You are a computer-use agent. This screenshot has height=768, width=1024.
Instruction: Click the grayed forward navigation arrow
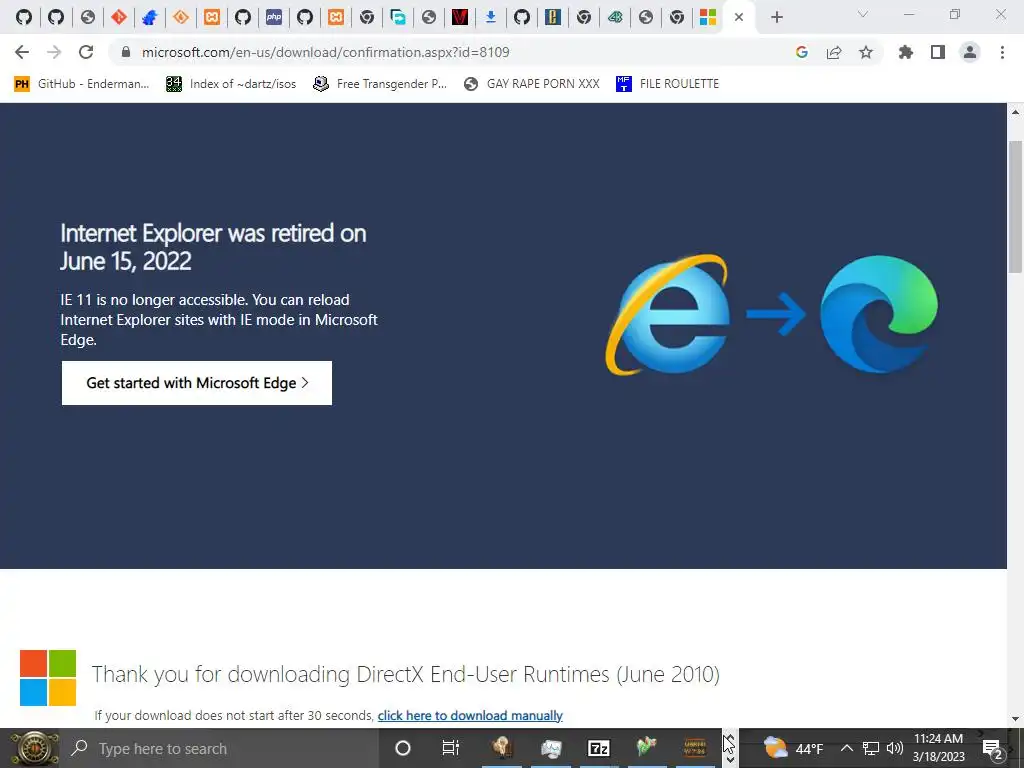point(54,52)
